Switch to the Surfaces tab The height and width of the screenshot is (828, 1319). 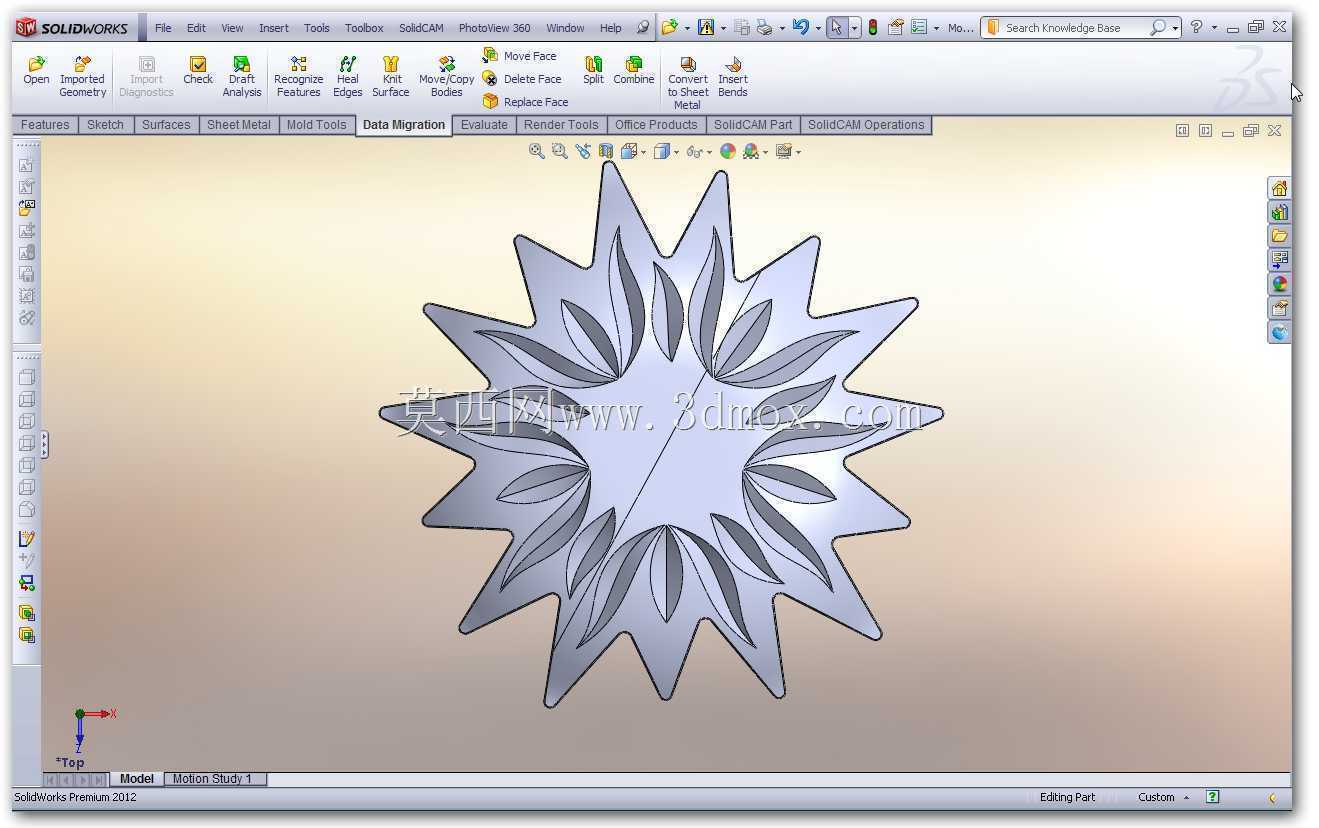point(166,125)
